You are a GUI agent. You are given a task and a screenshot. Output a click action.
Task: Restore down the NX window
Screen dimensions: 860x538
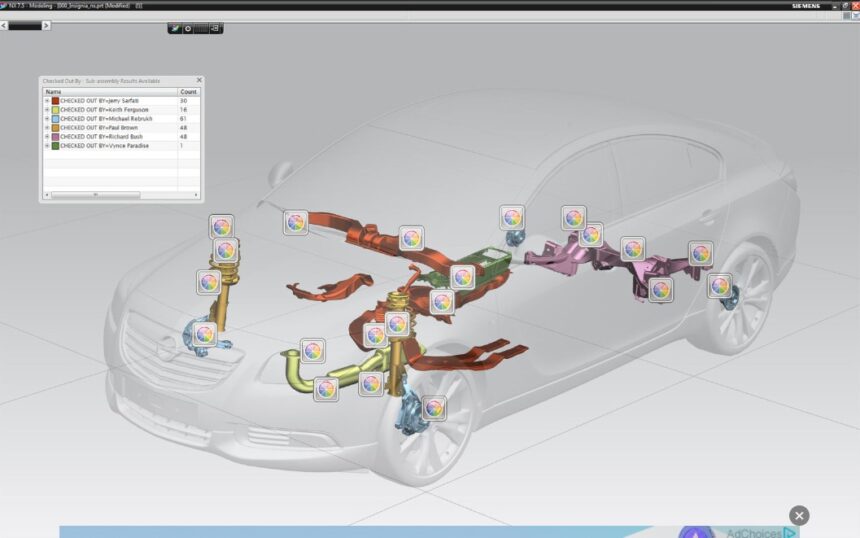(845, 6)
